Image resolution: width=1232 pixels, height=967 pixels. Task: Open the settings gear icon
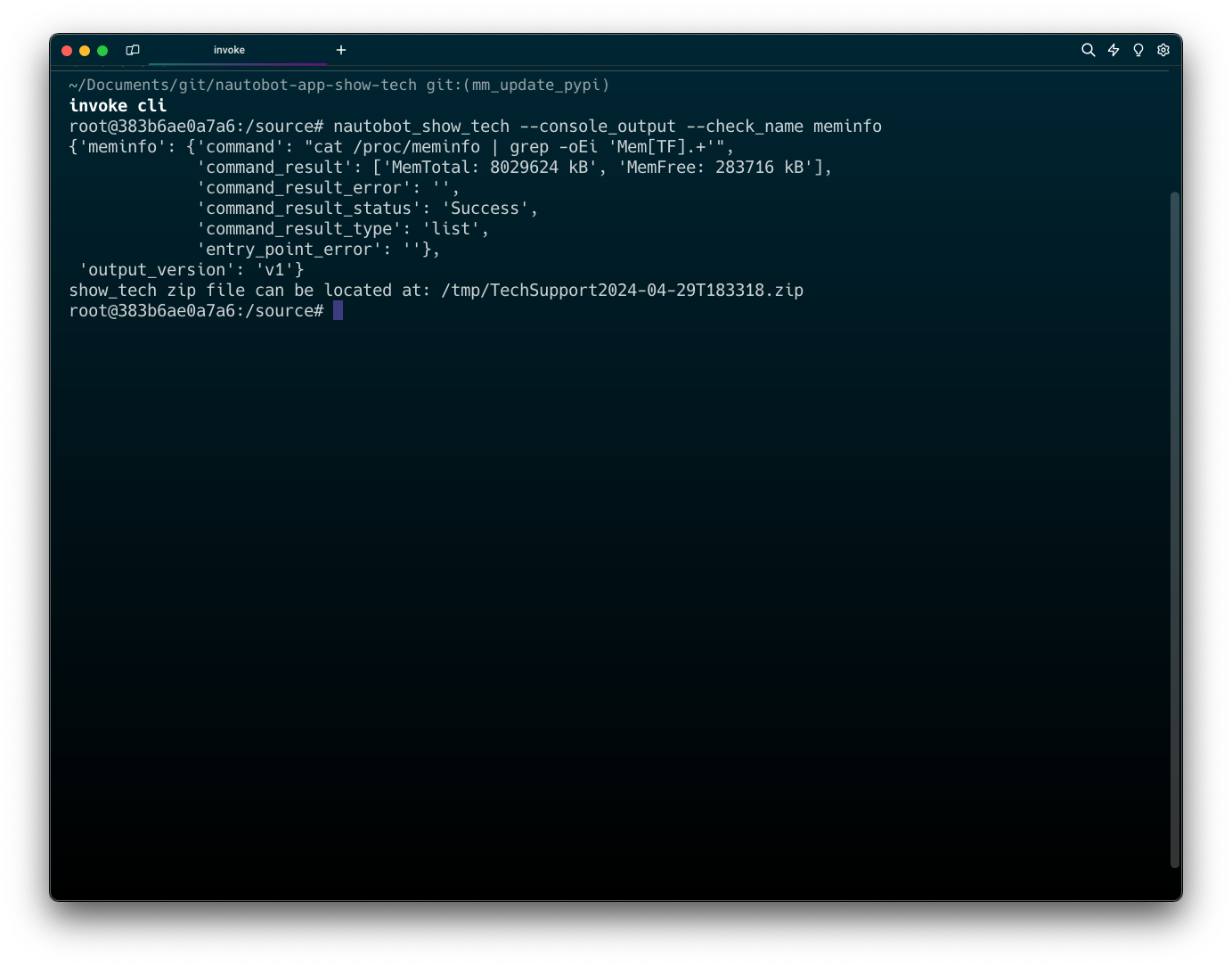click(1163, 50)
